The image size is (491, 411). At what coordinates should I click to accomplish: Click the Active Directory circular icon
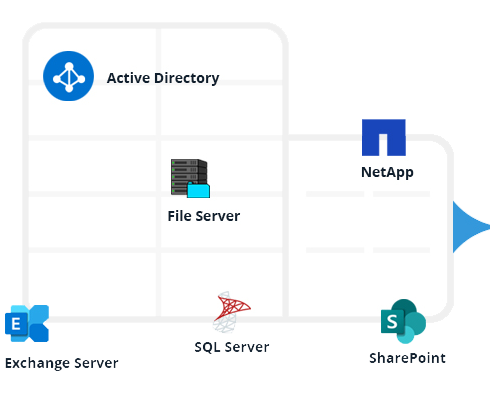point(68,76)
